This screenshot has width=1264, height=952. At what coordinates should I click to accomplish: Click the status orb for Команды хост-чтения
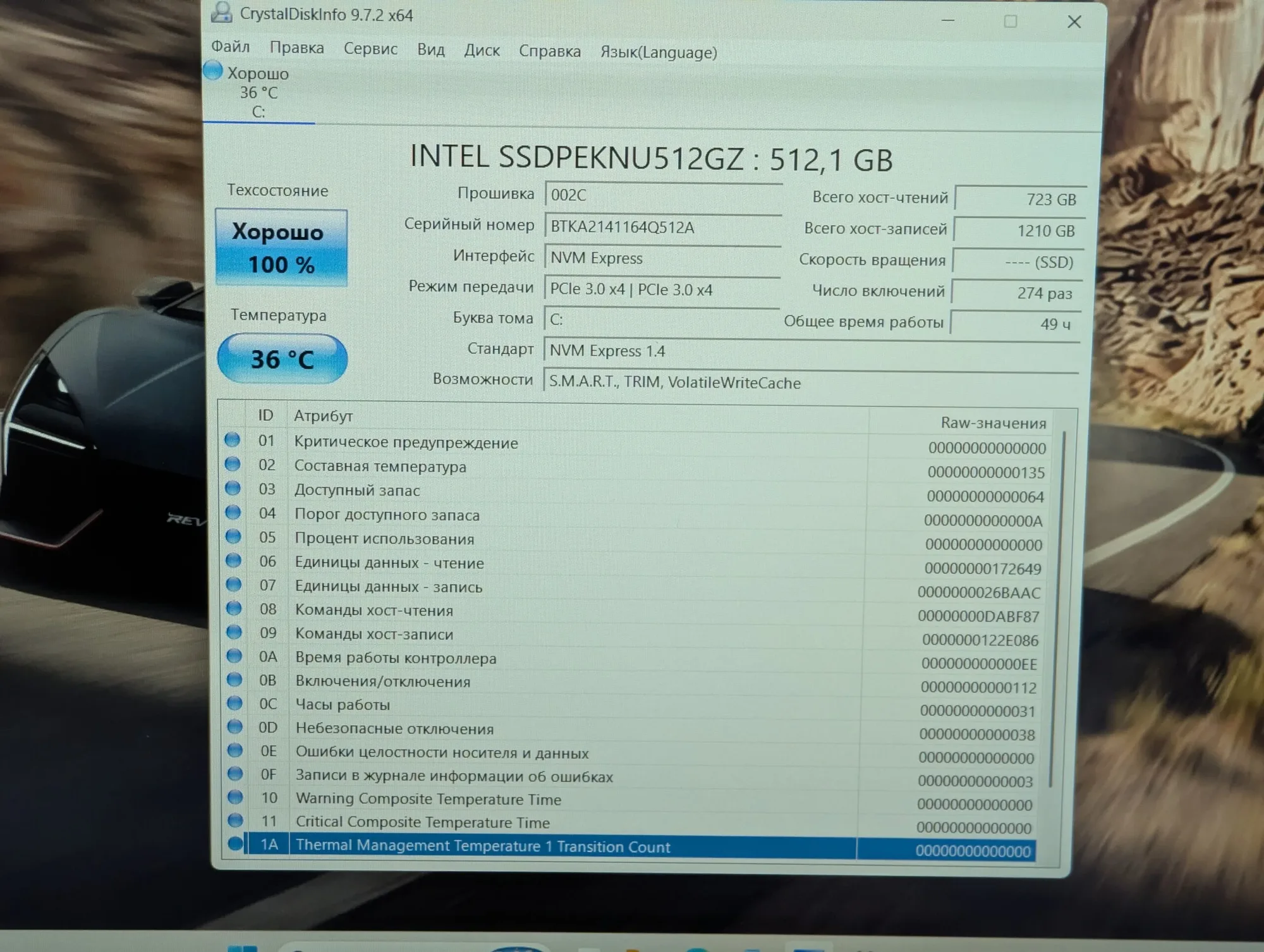pos(234,608)
